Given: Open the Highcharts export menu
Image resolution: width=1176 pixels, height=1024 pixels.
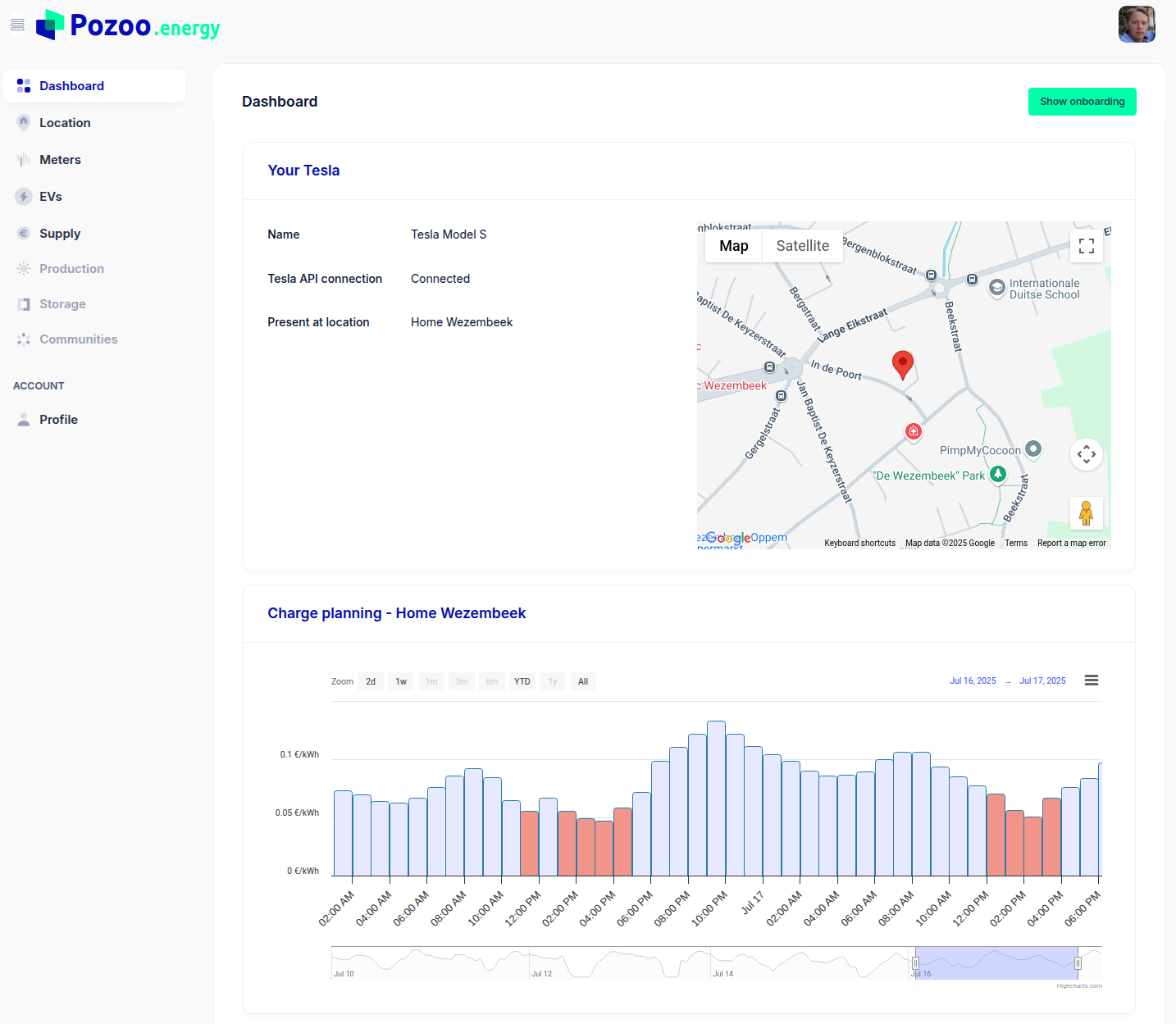Looking at the screenshot, I should (1092, 680).
